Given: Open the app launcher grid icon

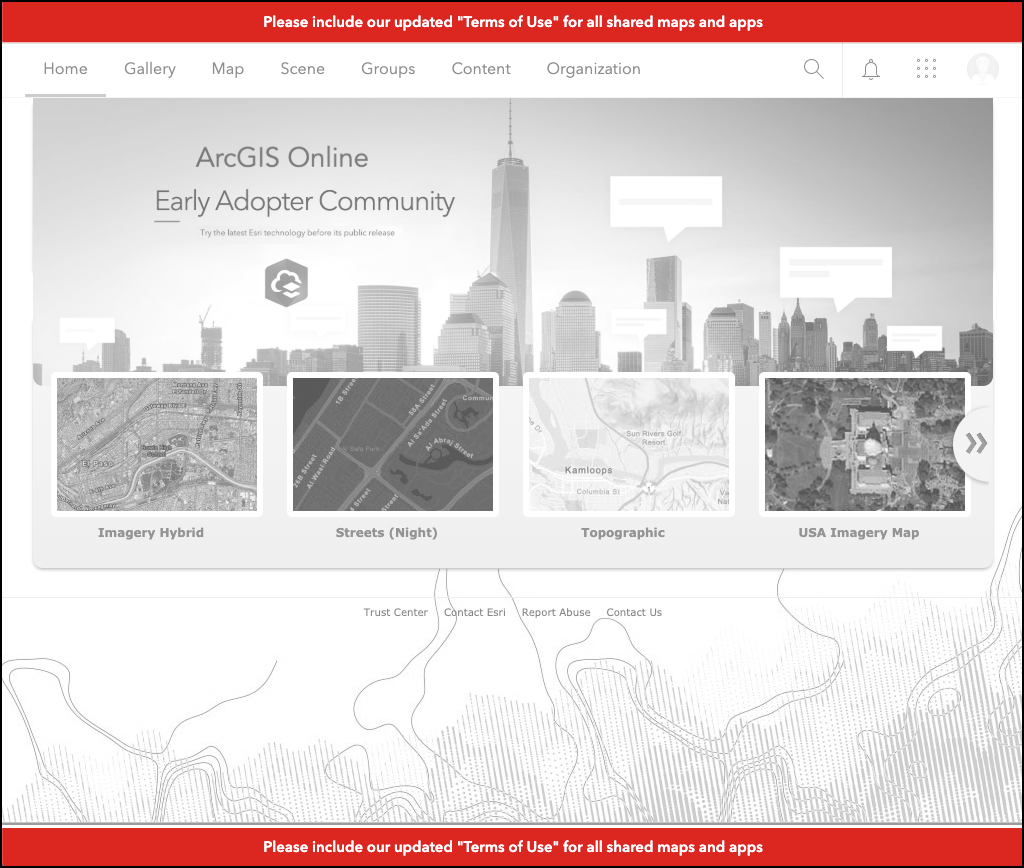Looking at the screenshot, I should click(926, 69).
